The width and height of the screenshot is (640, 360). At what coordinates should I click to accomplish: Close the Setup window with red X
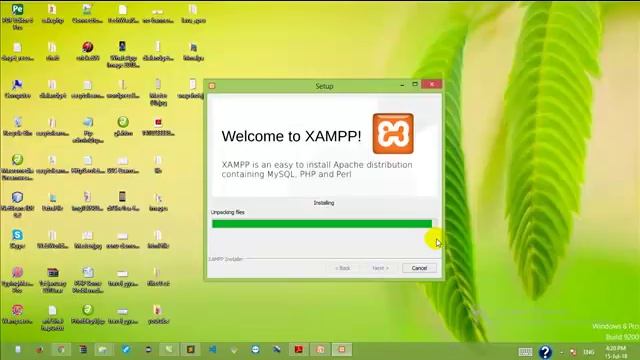pyautogui.click(x=432, y=84)
